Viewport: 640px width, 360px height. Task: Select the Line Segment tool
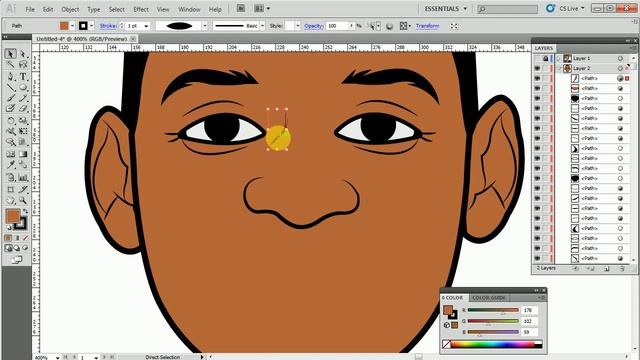click(11, 87)
